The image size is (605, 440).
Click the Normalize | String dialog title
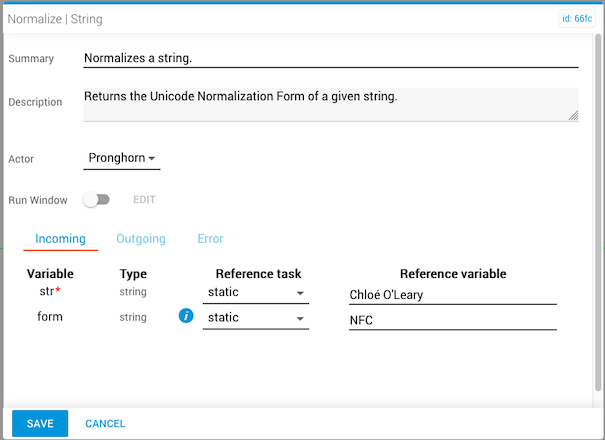(55, 19)
